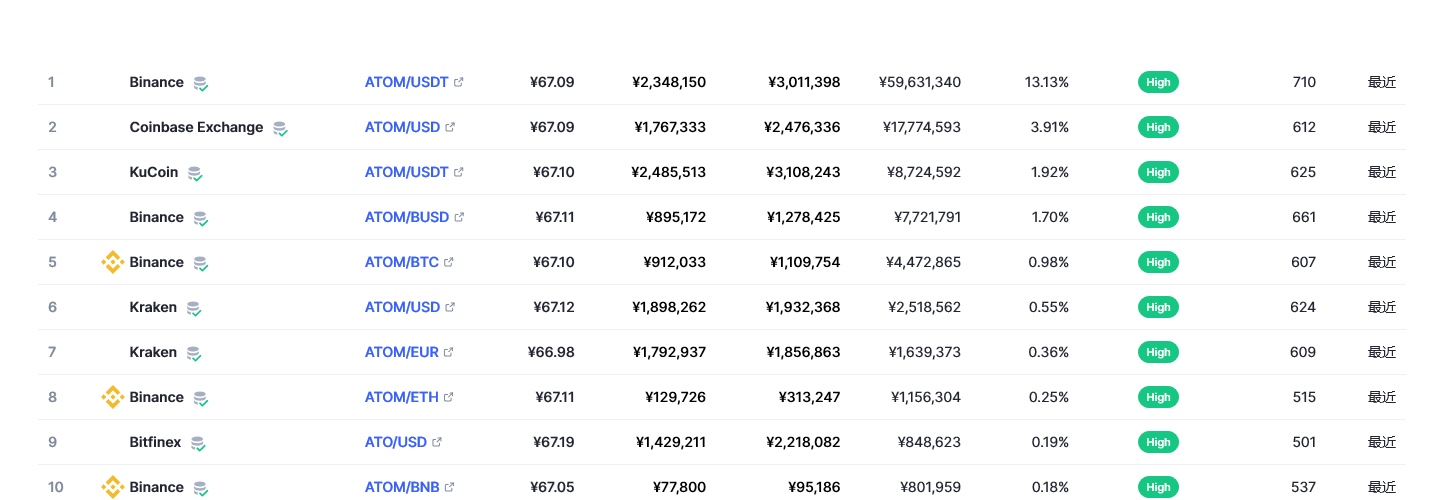1450x500 pixels.
Task: Click the High badge in row 7
Action: 1158,352
